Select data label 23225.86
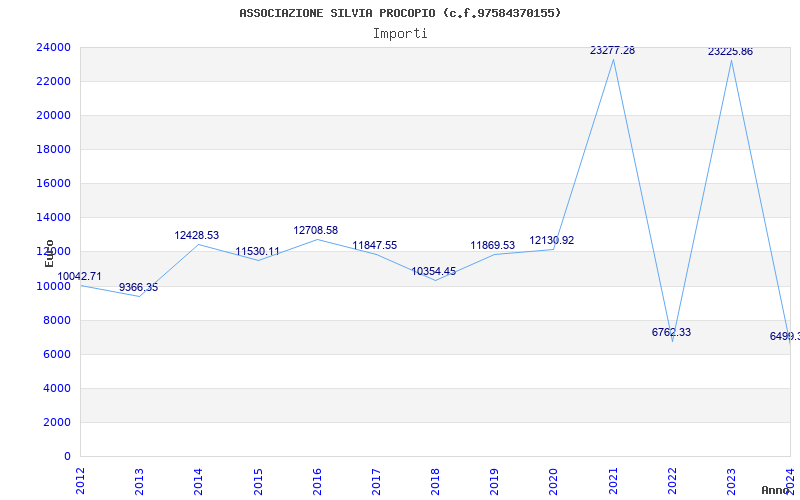This screenshot has height=500, width=800. [730, 52]
